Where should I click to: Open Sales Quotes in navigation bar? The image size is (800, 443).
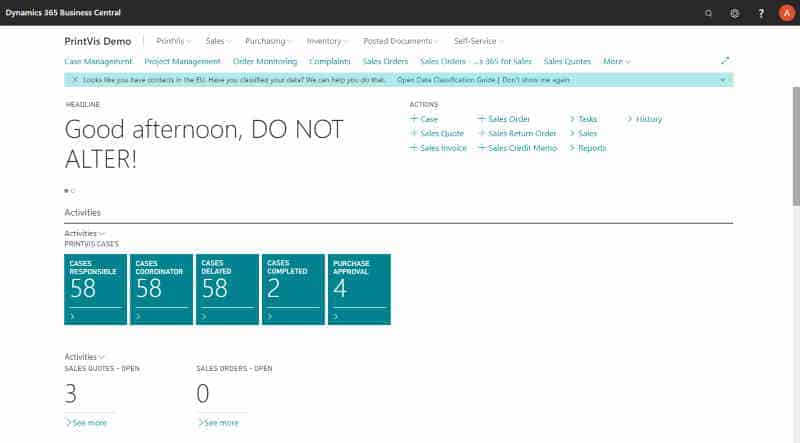click(x=567, y=61)
